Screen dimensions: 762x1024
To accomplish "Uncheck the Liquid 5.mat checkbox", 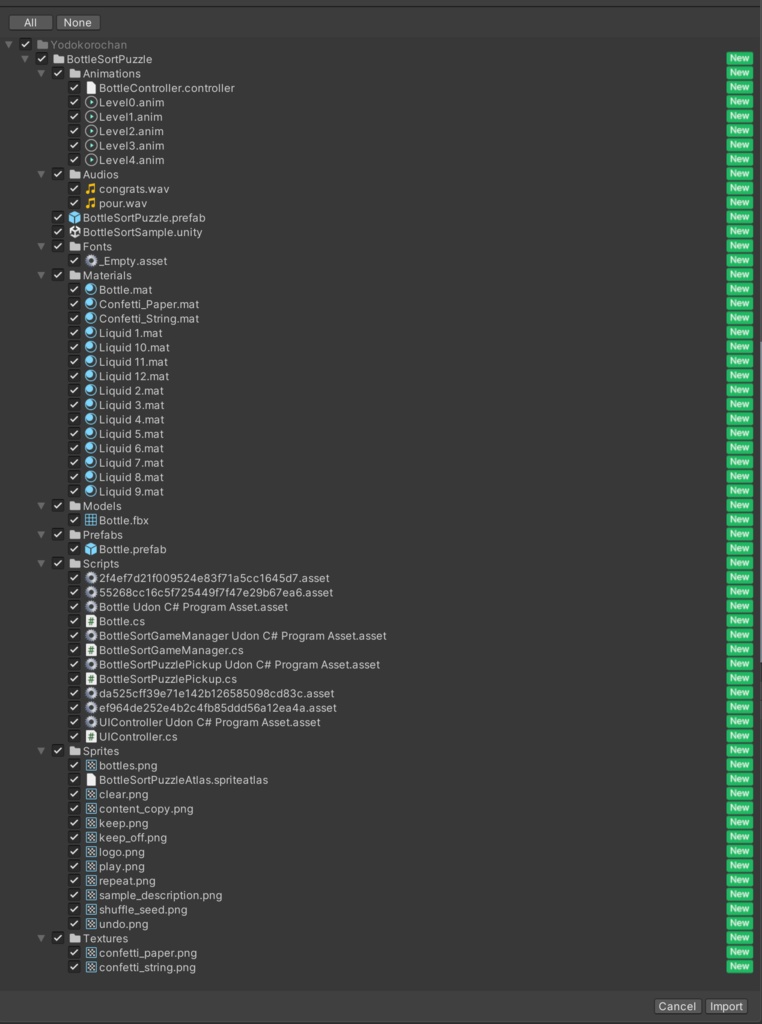I will pyautogui.click(x=74, y=434).
